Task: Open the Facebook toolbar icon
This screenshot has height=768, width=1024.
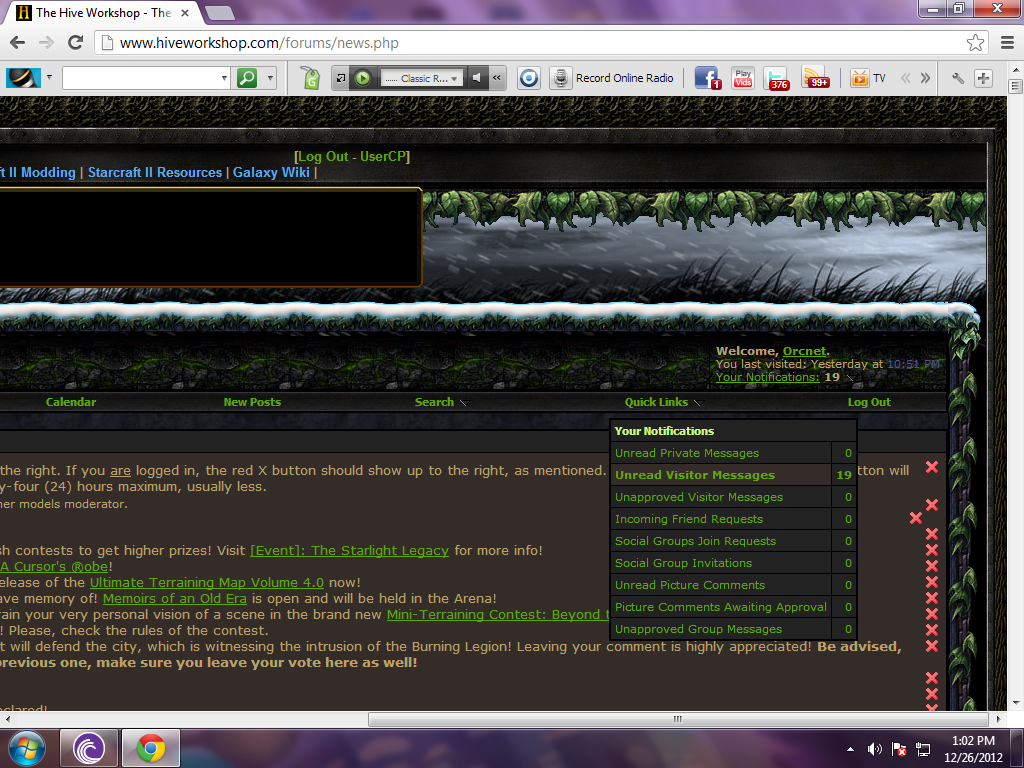Action: [x=707, y=78]
